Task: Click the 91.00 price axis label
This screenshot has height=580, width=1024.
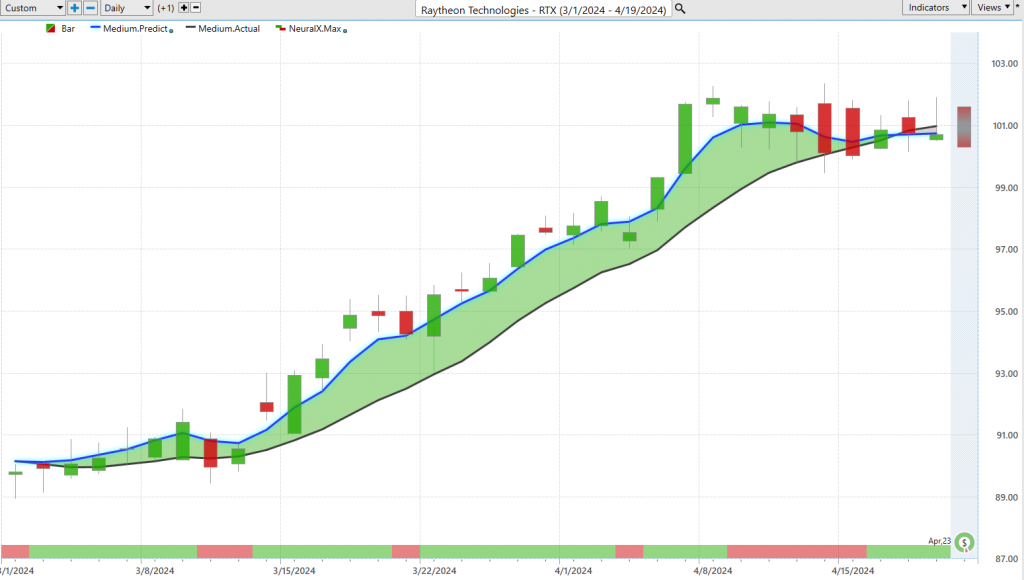Action: point(1005,435)
